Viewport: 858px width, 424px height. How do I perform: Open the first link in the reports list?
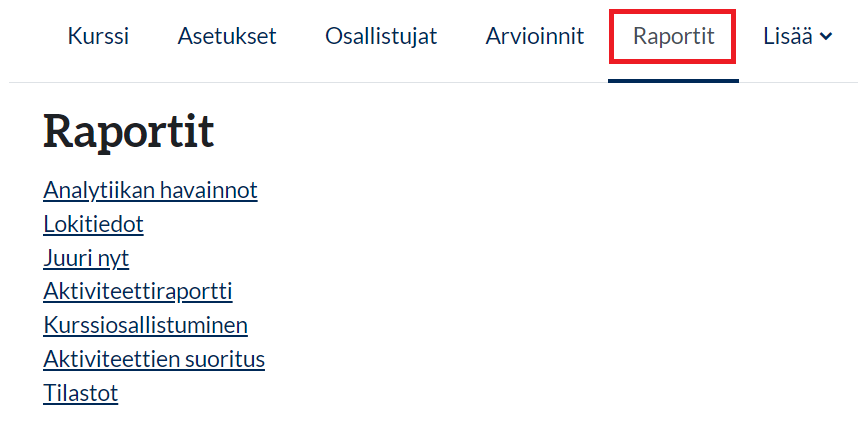point(150,190)
